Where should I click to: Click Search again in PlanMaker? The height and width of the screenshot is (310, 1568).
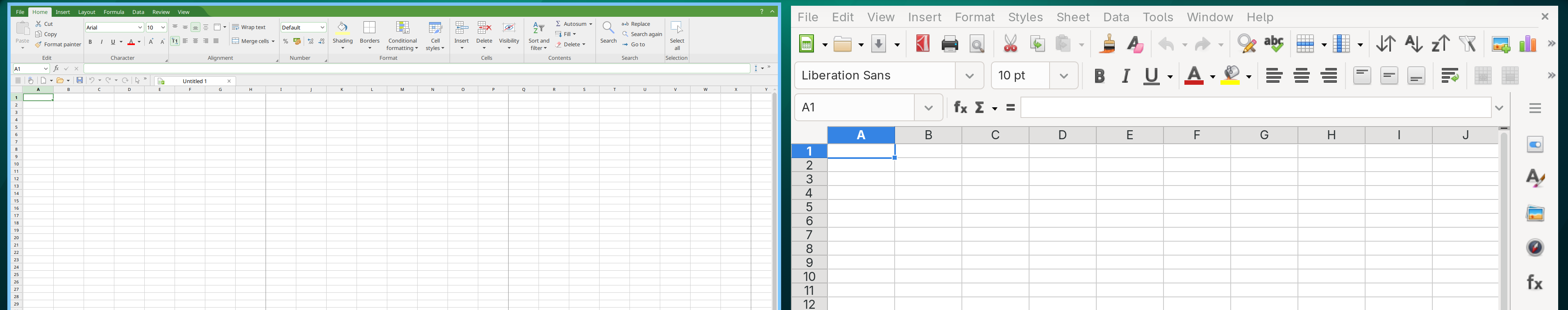[x=642, y=34]
